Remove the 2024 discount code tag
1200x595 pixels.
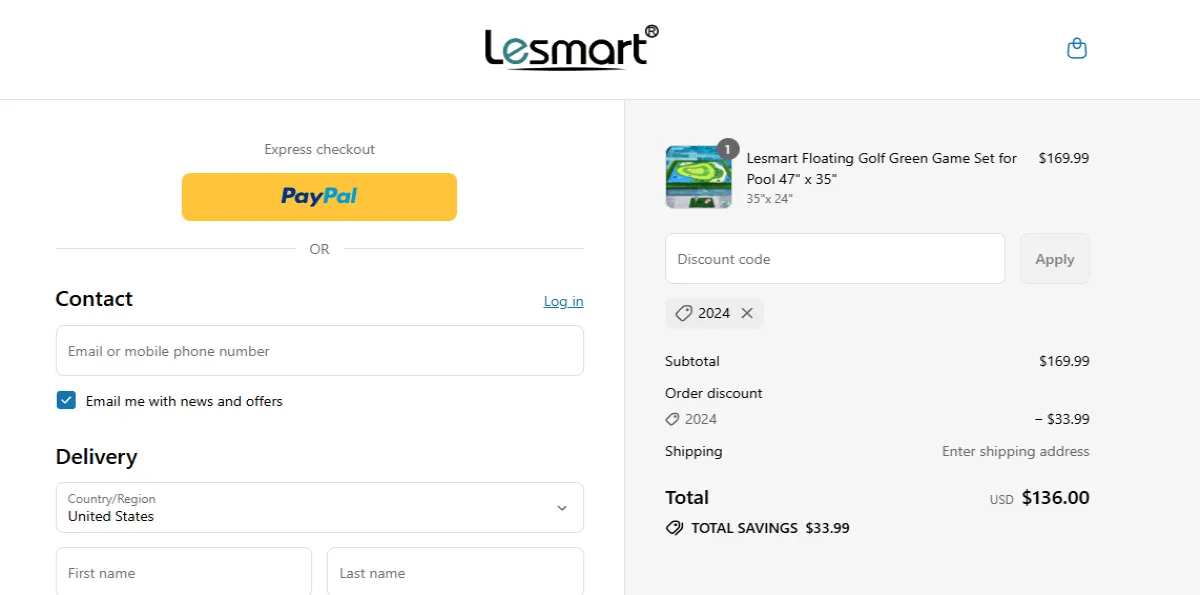point(747,313)
